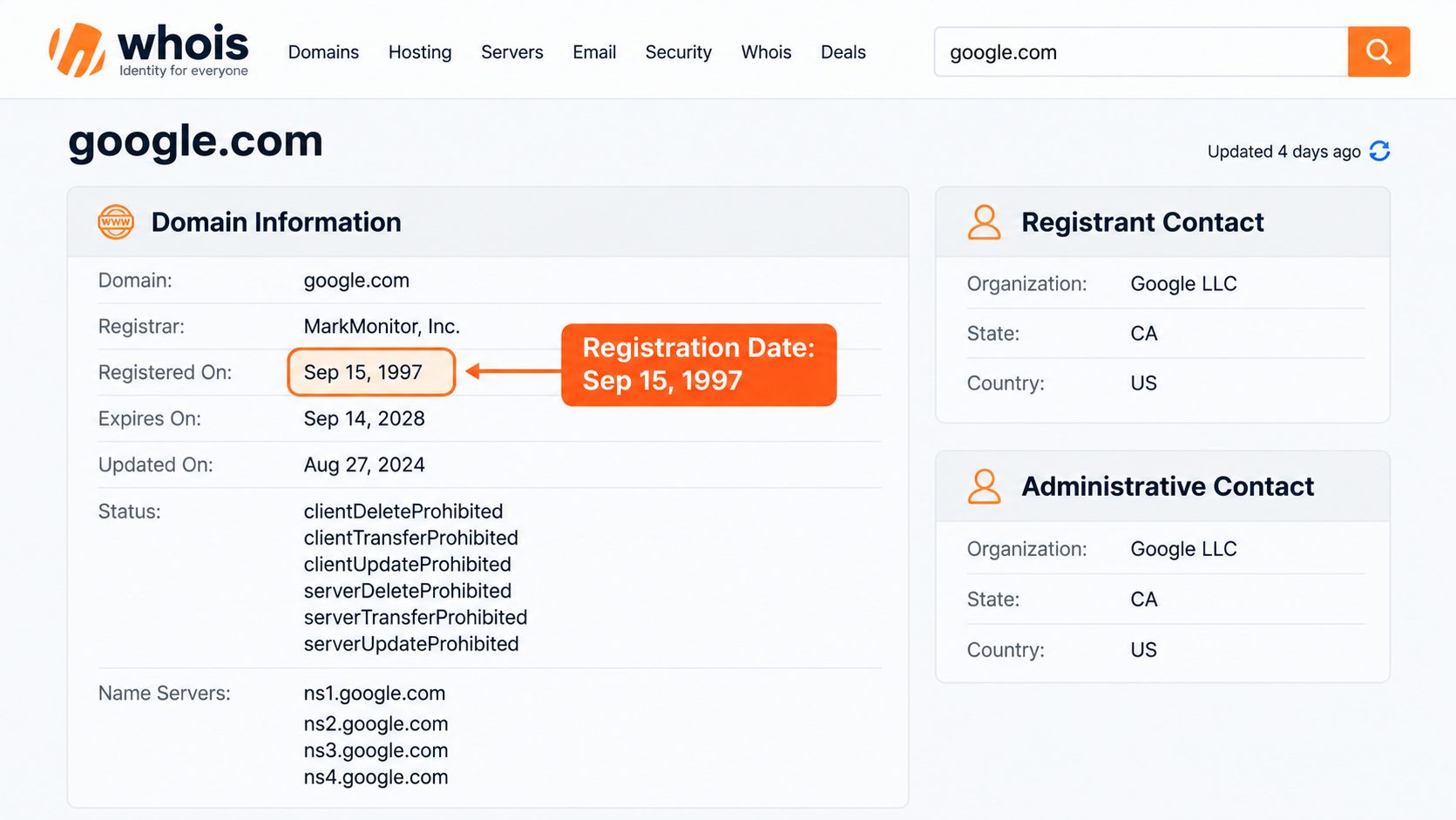The width and height of the screenshot is (1456, 820).
Task: Select the registrar value MarkMonitor, Inc.
Action: [x=382, y=327]
